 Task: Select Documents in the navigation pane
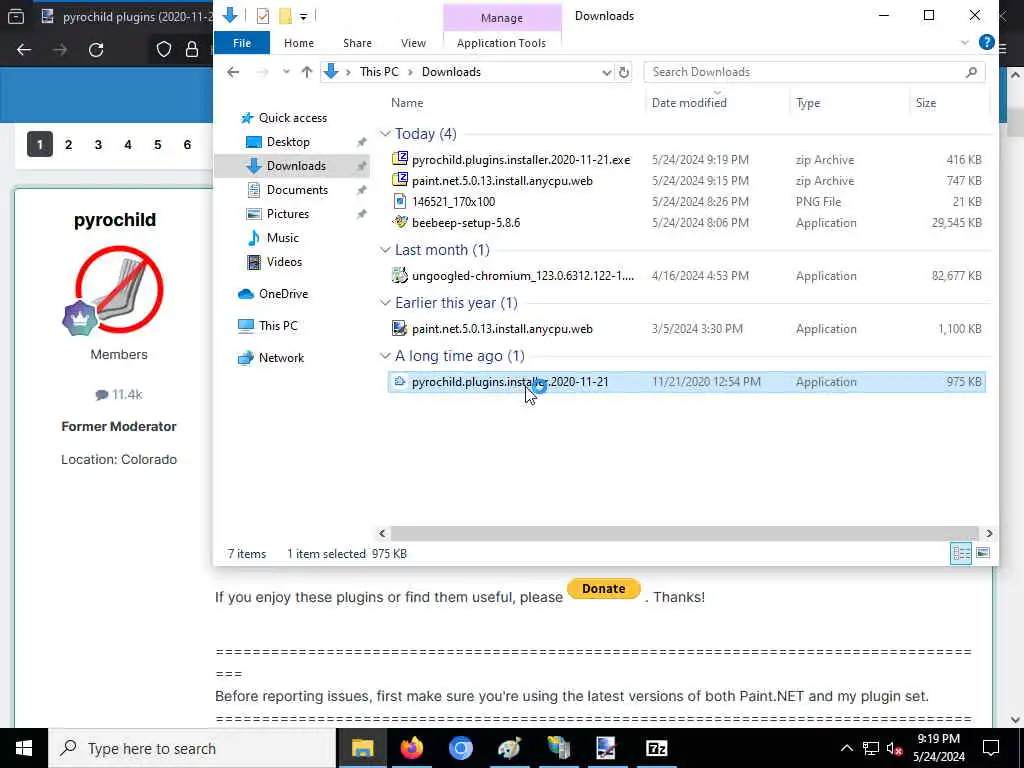297,190
